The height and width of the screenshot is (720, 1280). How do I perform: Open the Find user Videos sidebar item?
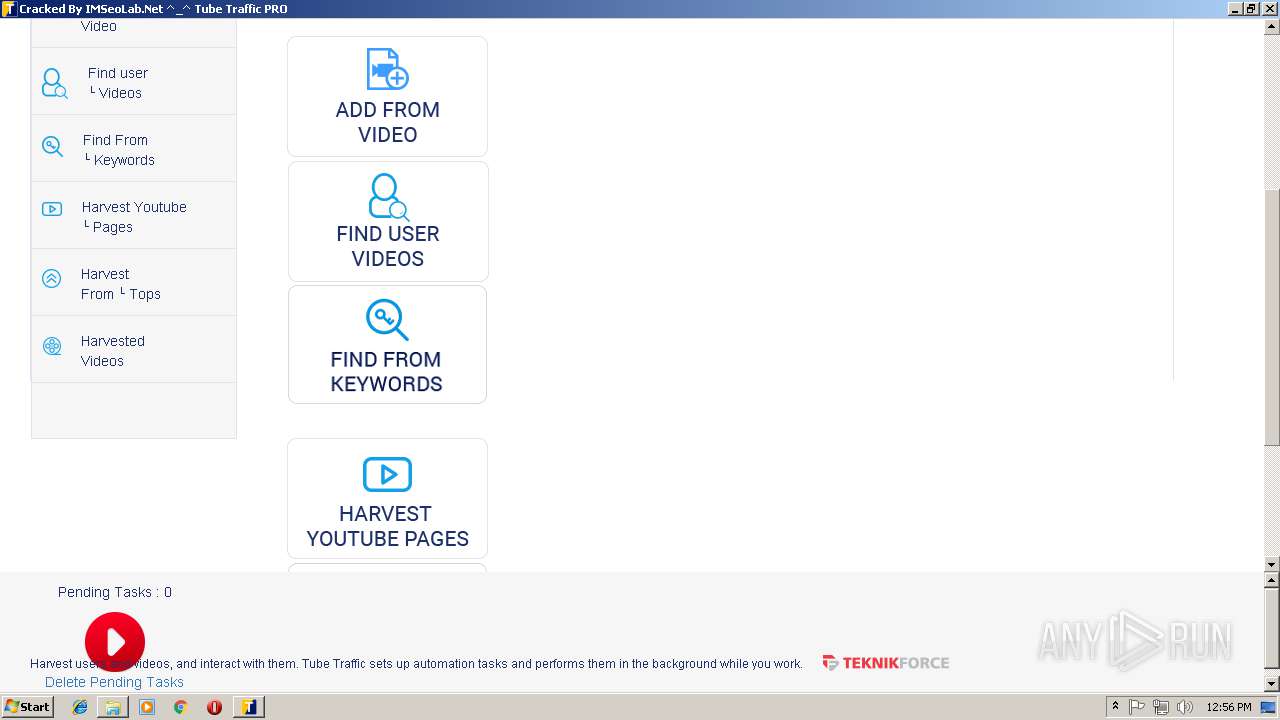134,82
